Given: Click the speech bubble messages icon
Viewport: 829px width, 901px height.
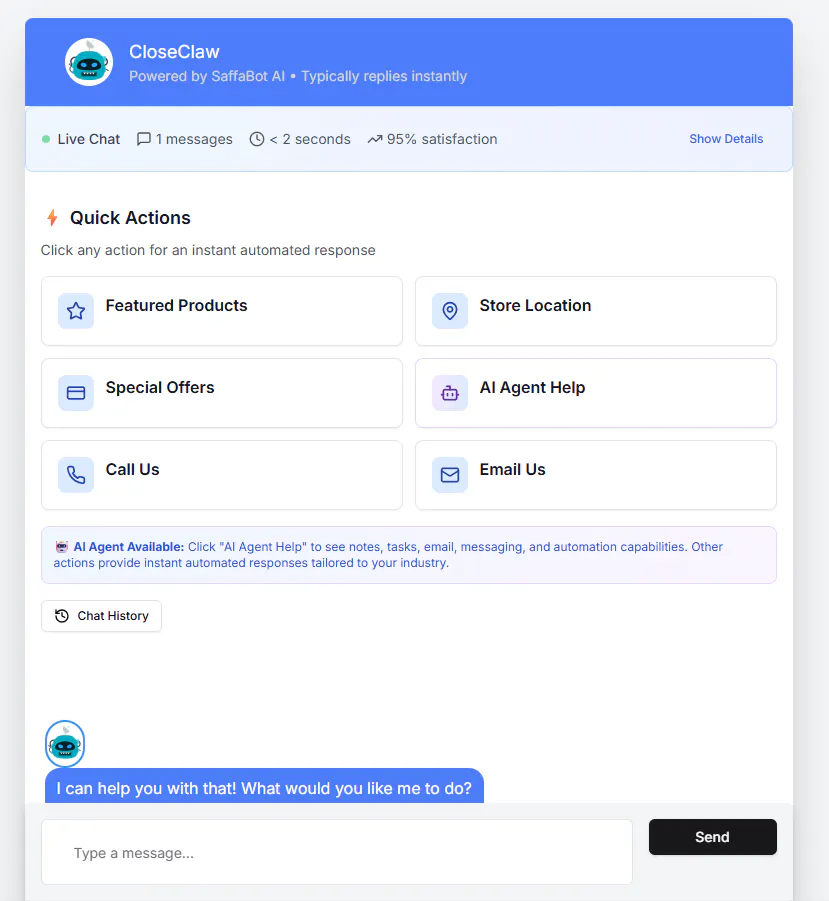Looking at the screenshot, I should (144, 139).
